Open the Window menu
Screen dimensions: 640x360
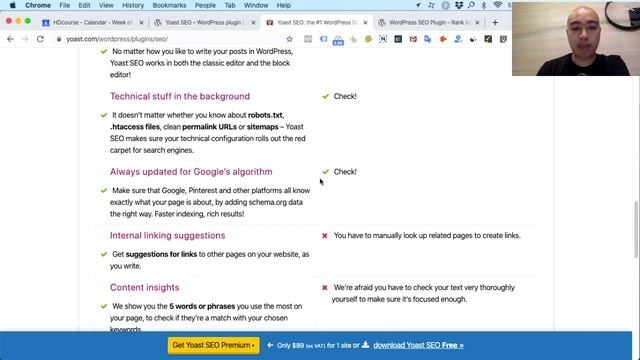(256, 5)
